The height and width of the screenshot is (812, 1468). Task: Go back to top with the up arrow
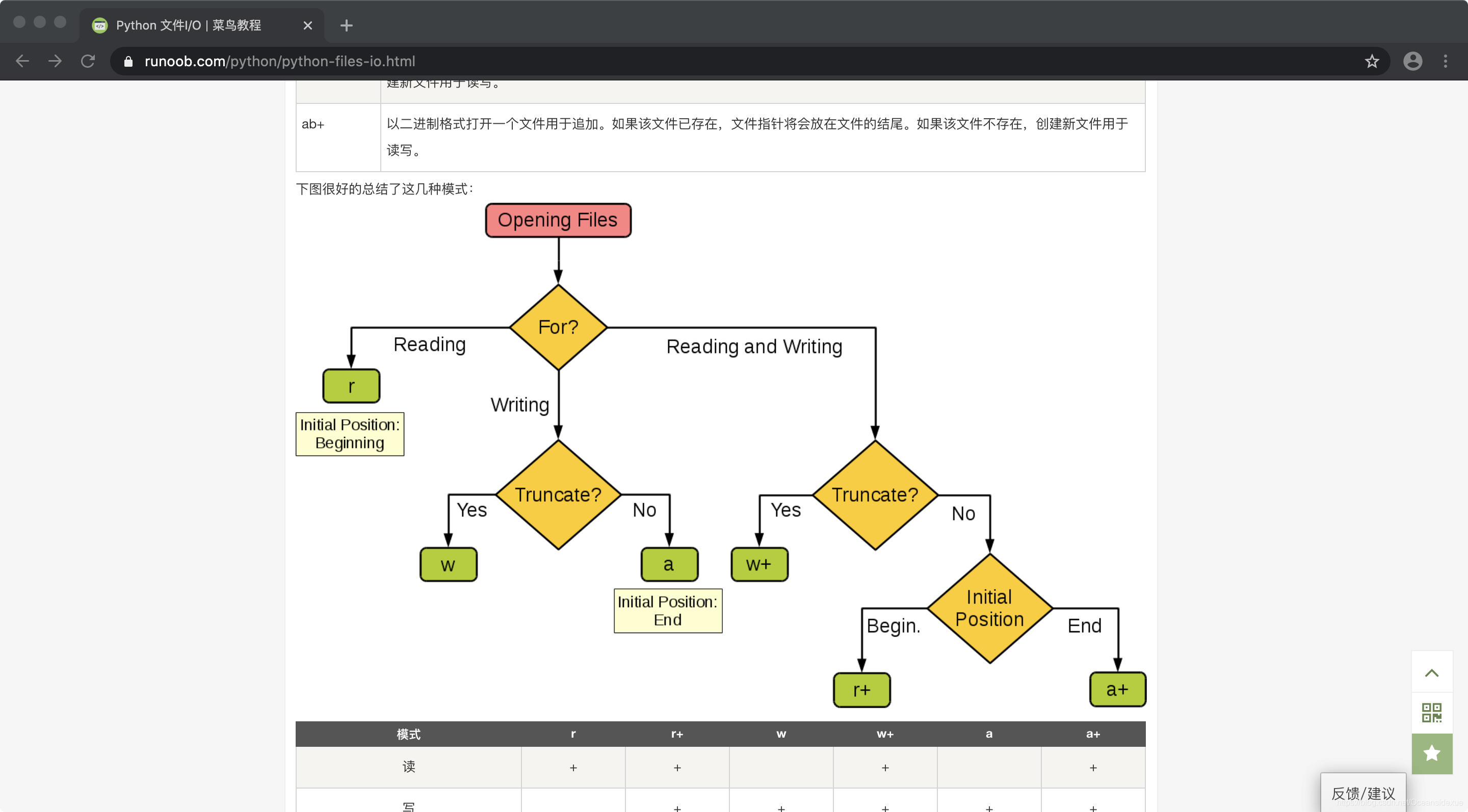pos(1431,672)
